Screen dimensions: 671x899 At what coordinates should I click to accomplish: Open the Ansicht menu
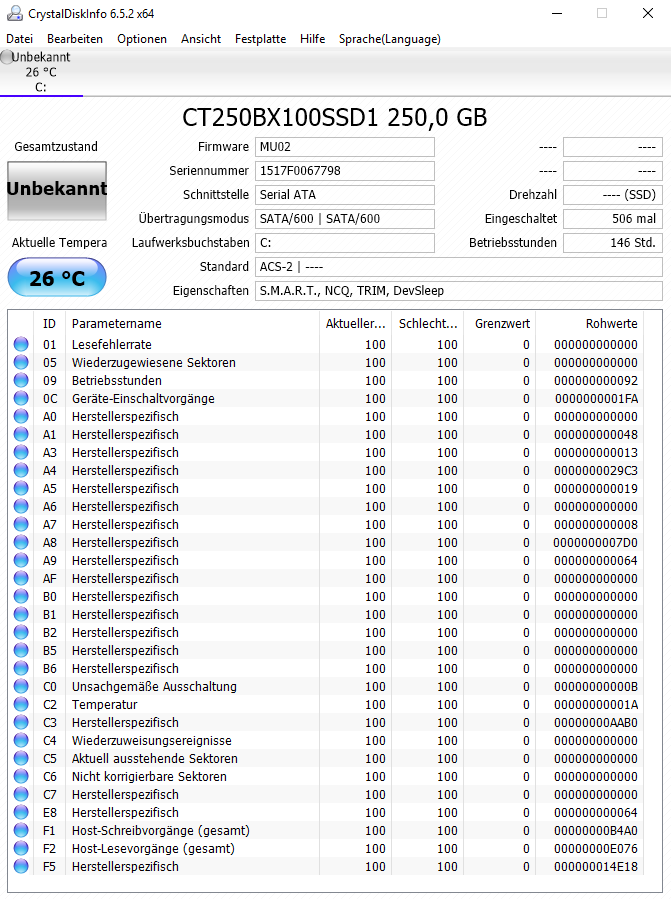coord(201,39)
